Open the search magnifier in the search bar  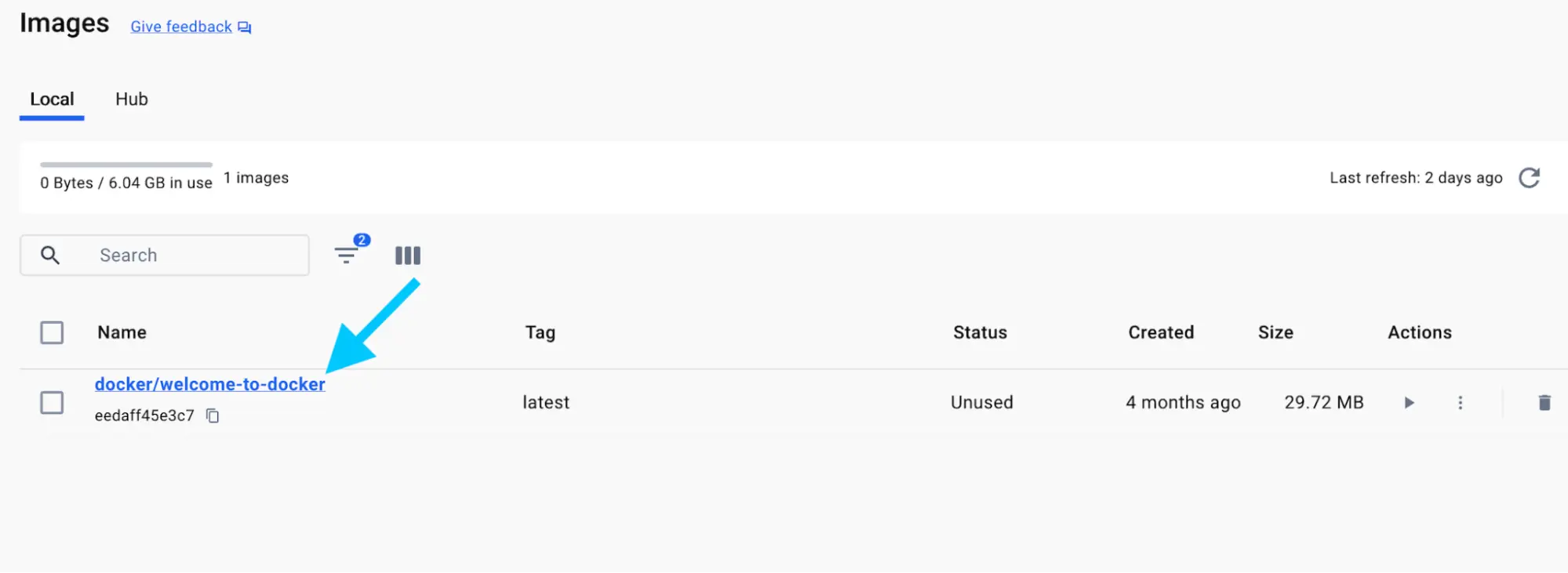(50, 255)
